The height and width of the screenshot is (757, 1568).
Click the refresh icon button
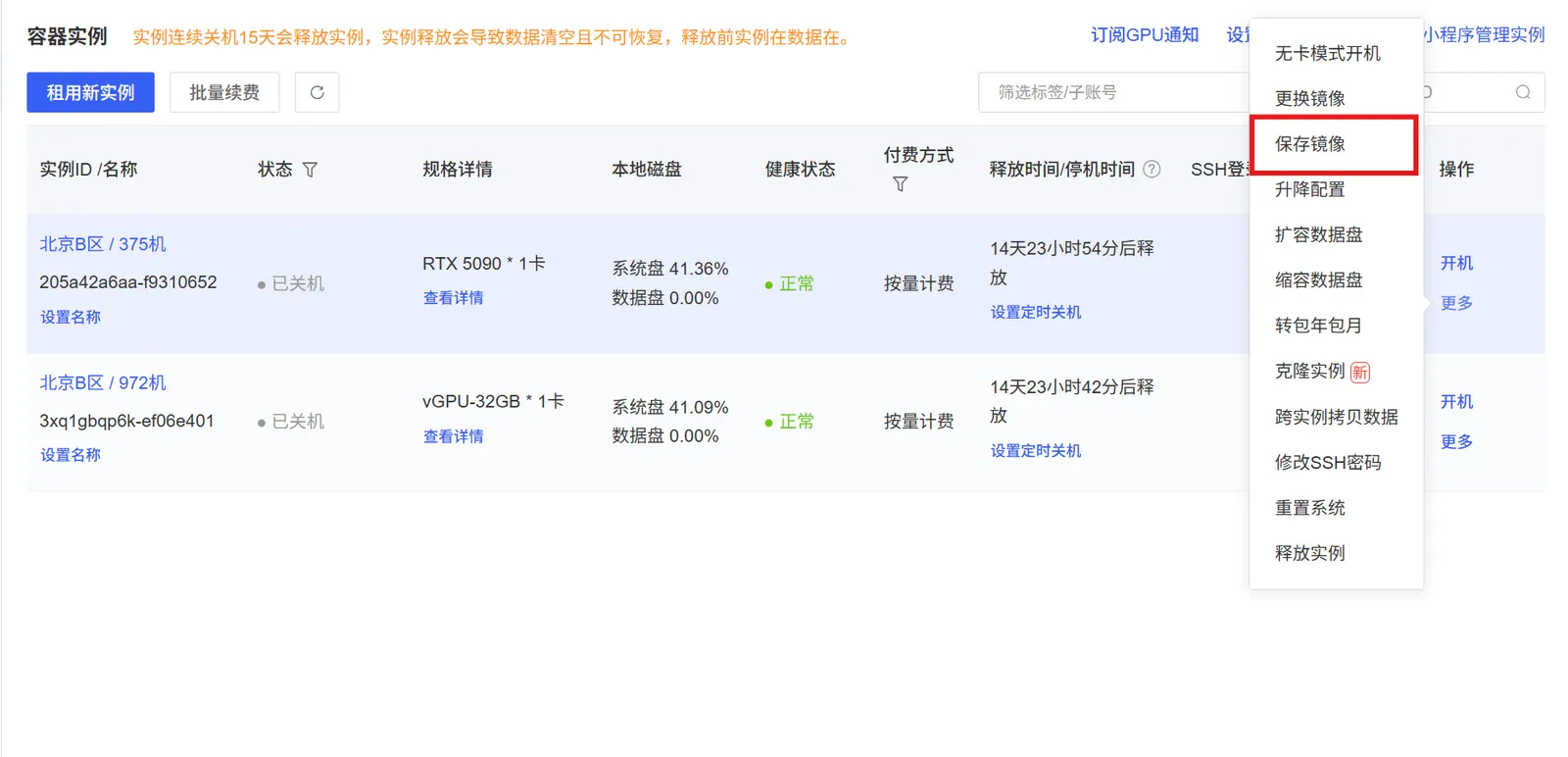(x=317, y=92)
